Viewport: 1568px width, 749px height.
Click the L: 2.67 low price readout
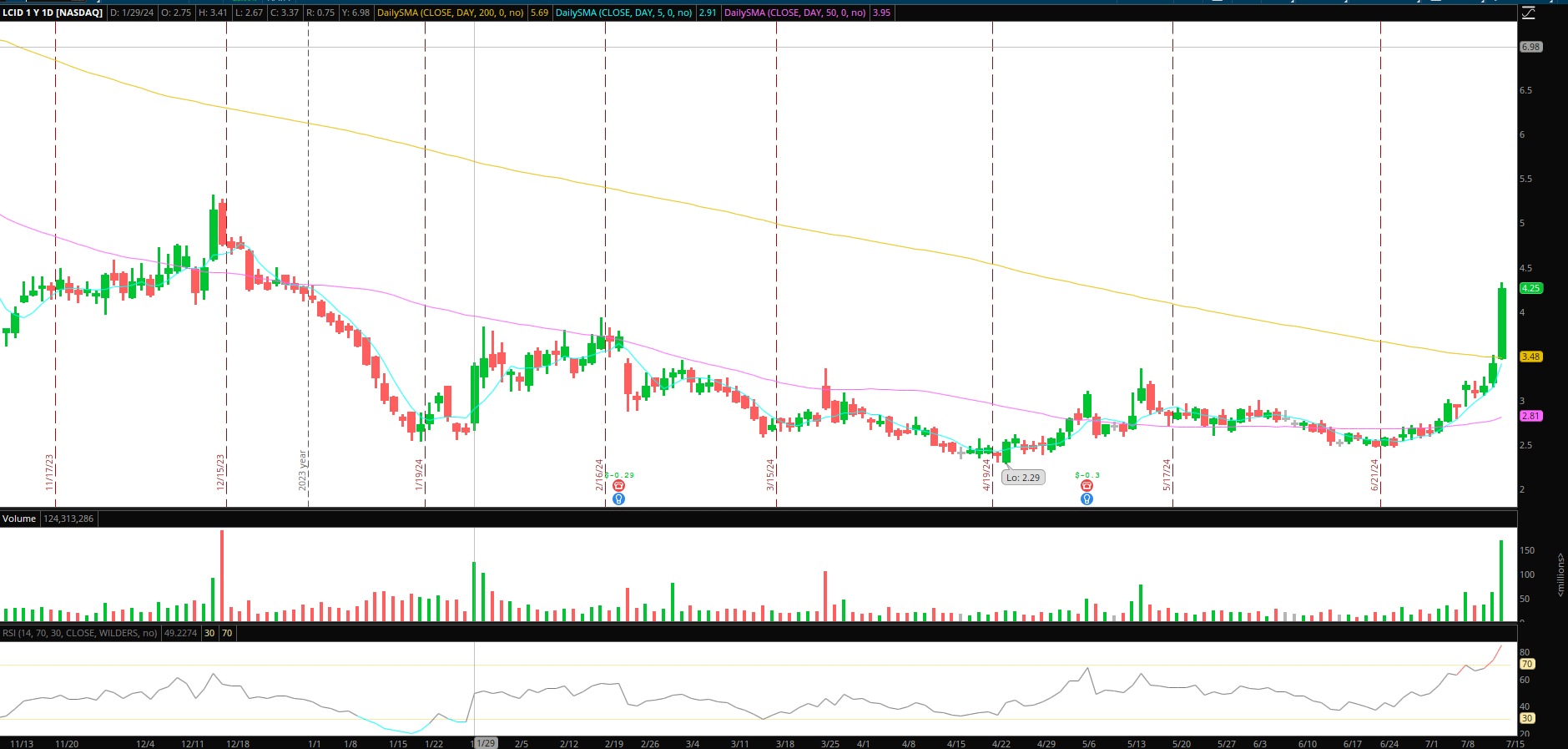coord(249,13)
